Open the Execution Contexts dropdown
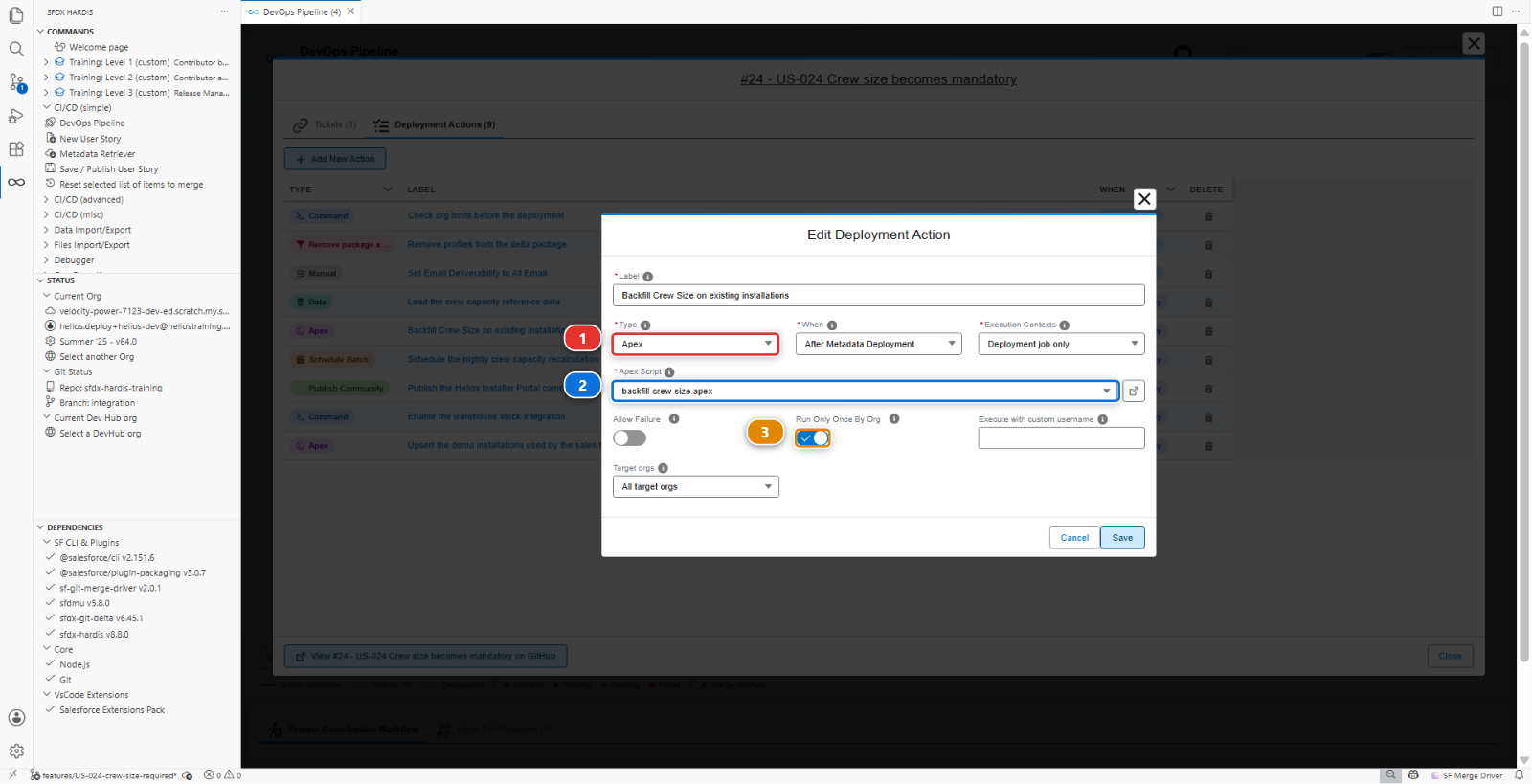This screenshot has height=784, width=1532. pos(1062,344)
